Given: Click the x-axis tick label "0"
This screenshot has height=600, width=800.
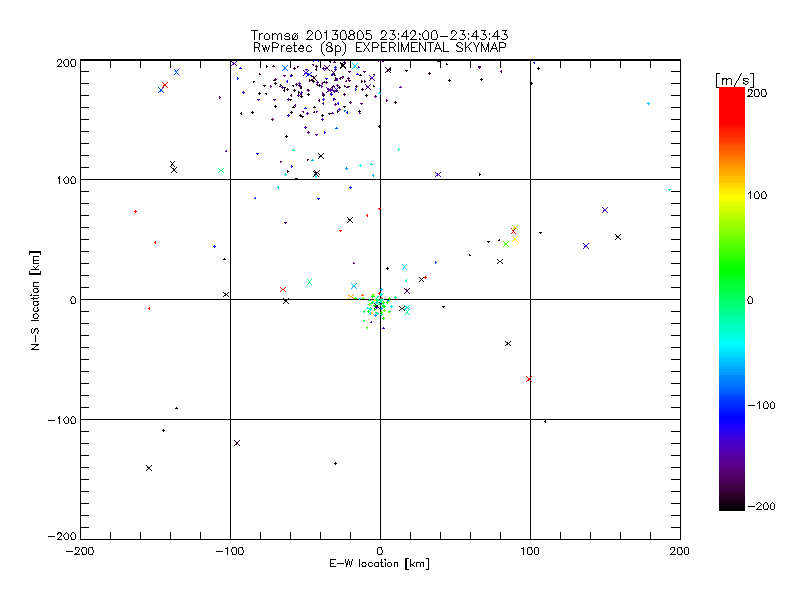Looking at the screenshot, I should coord(380,551).
